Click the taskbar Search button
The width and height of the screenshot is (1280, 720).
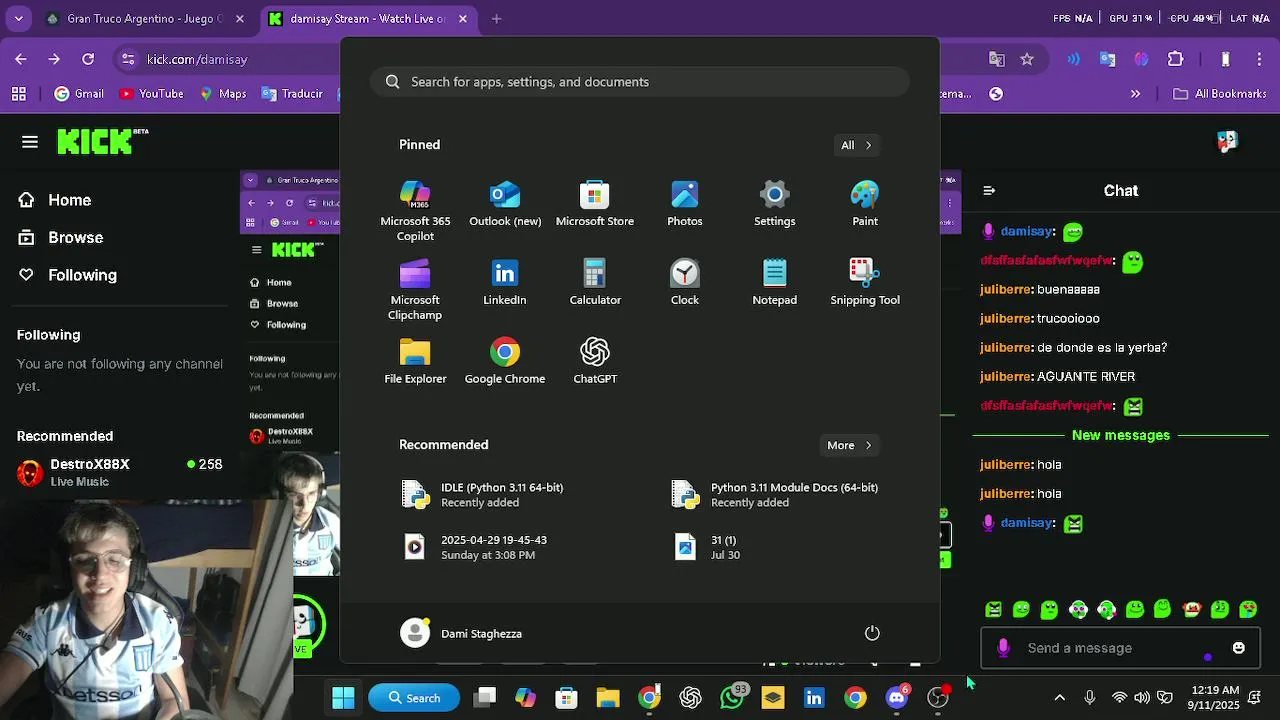pyautogui.click(x=414, y=698)
